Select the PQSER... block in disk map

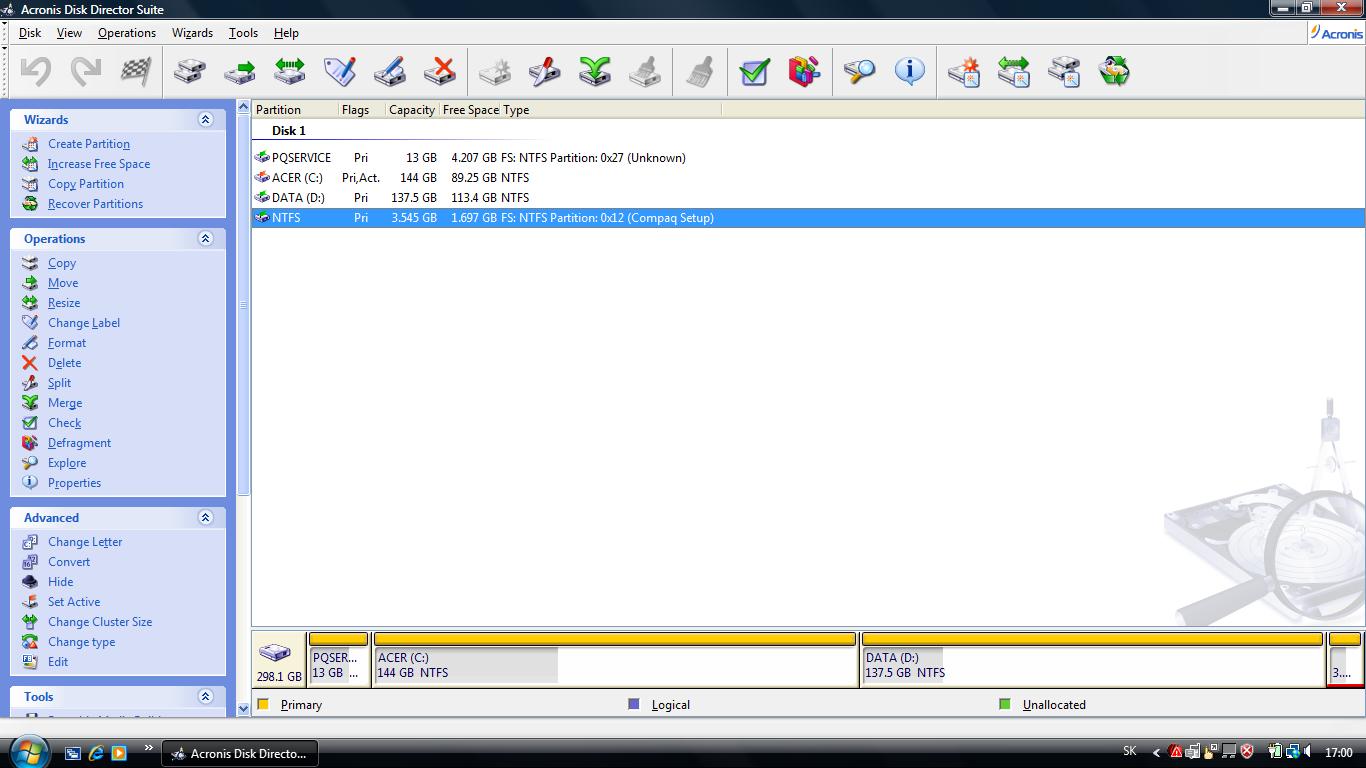click(339, 659)
